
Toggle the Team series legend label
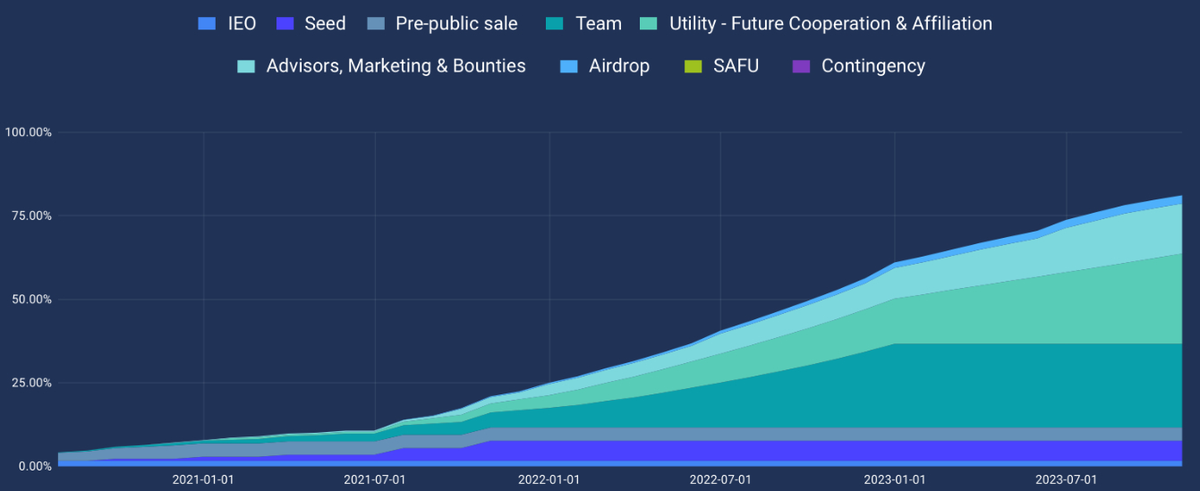click(x=599, y=23)
